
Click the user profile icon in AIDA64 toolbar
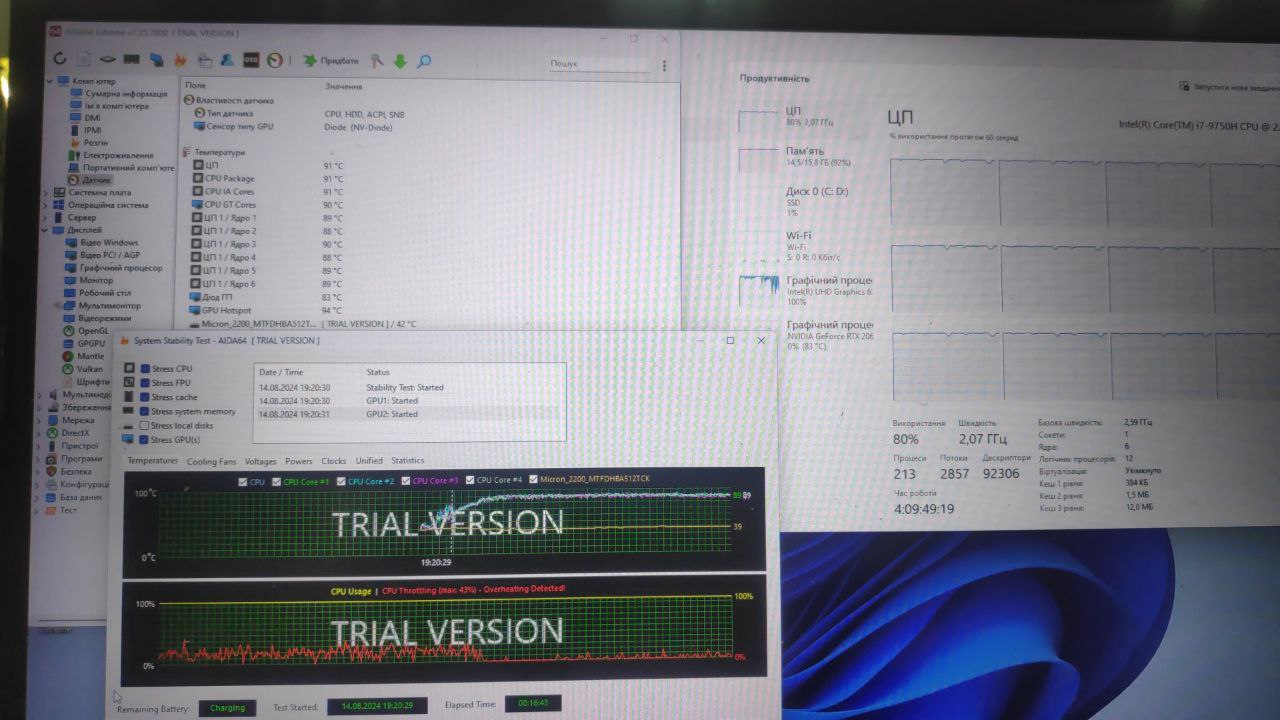[227, 60]
